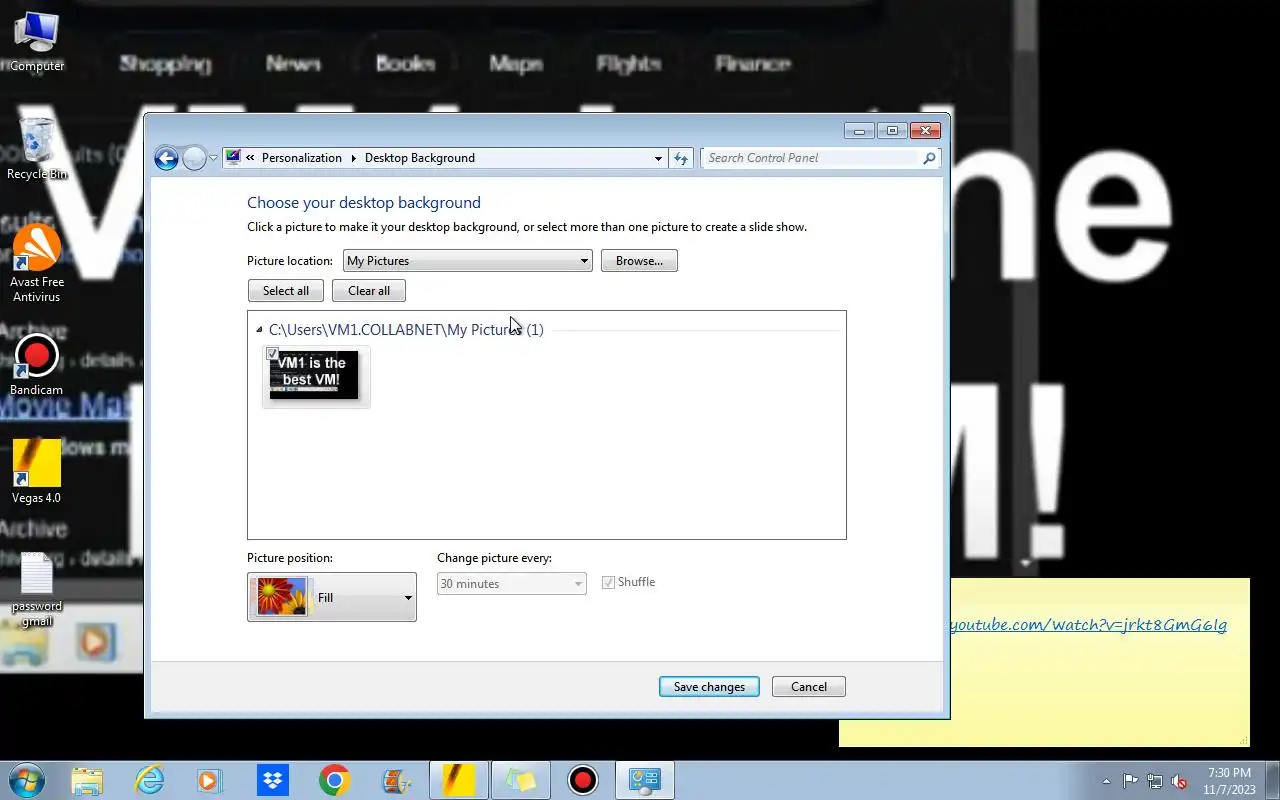Click the Finance tab in the background browser
This screenshot has height=800, width=1280.
753,64
